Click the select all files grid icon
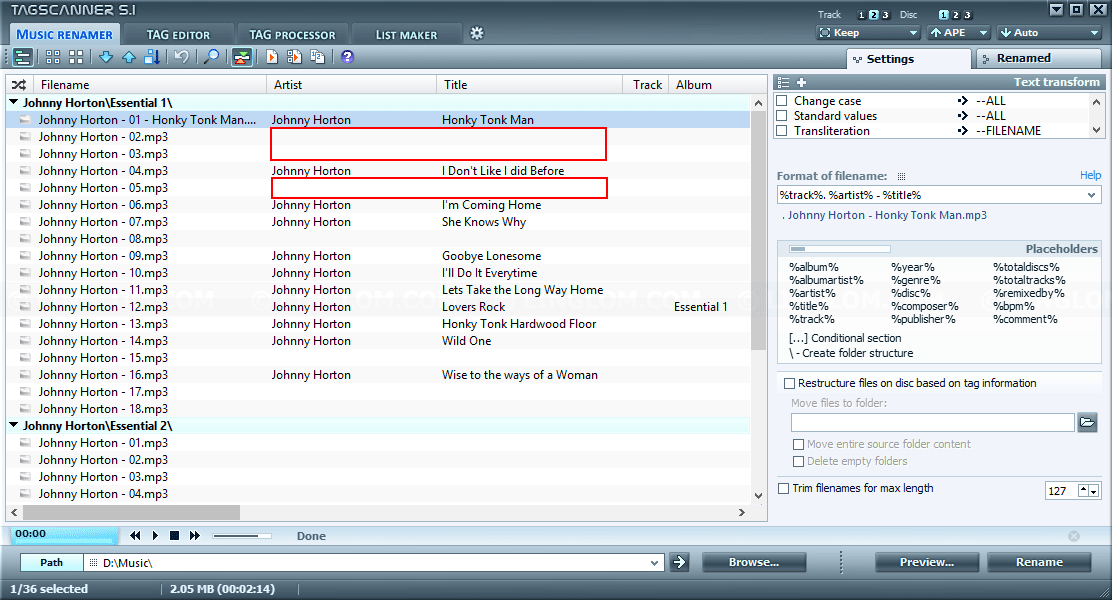 click(x=52, y=57)
